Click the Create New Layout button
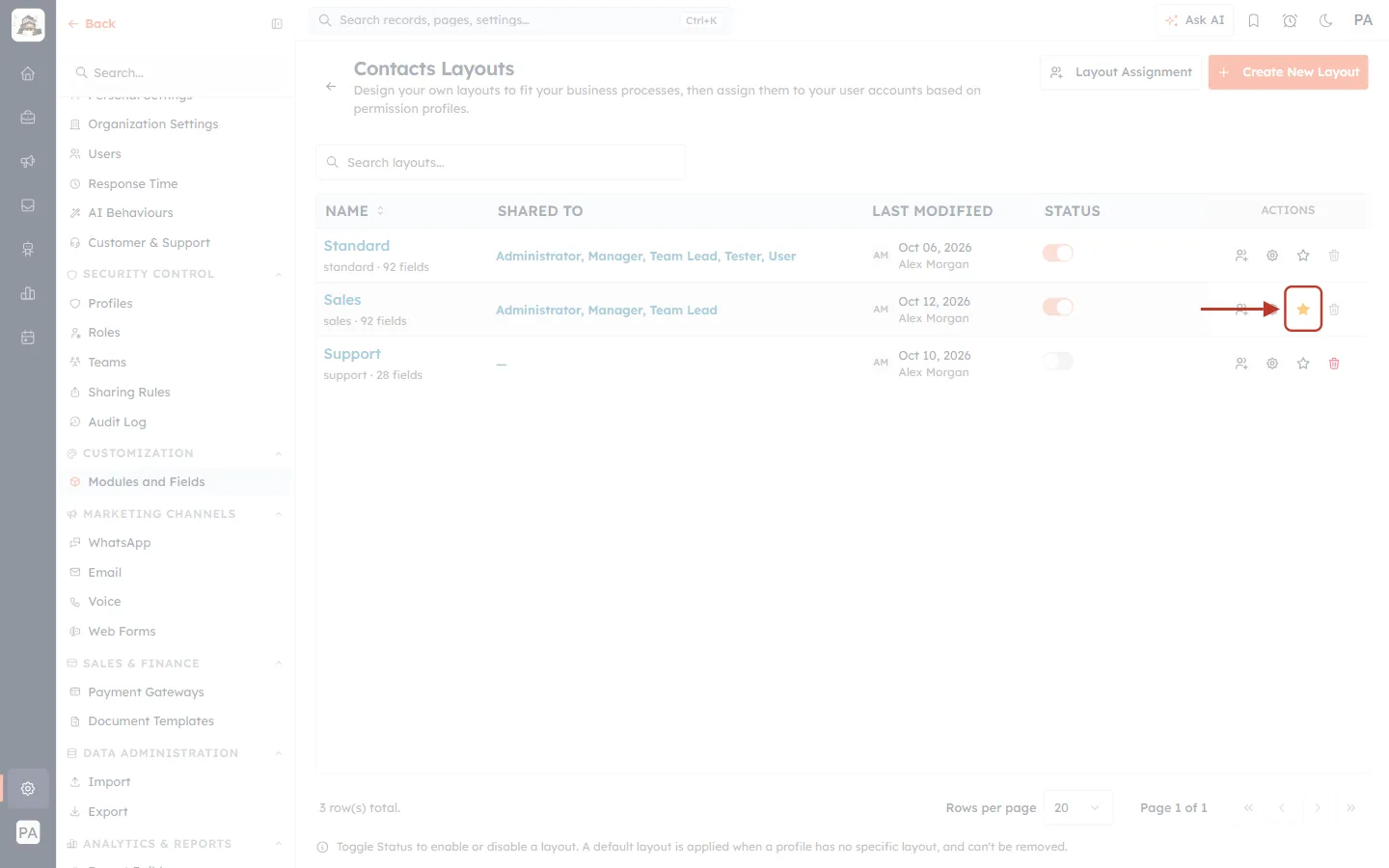This screenshot has width=1389, height=868. point(1288,72)
